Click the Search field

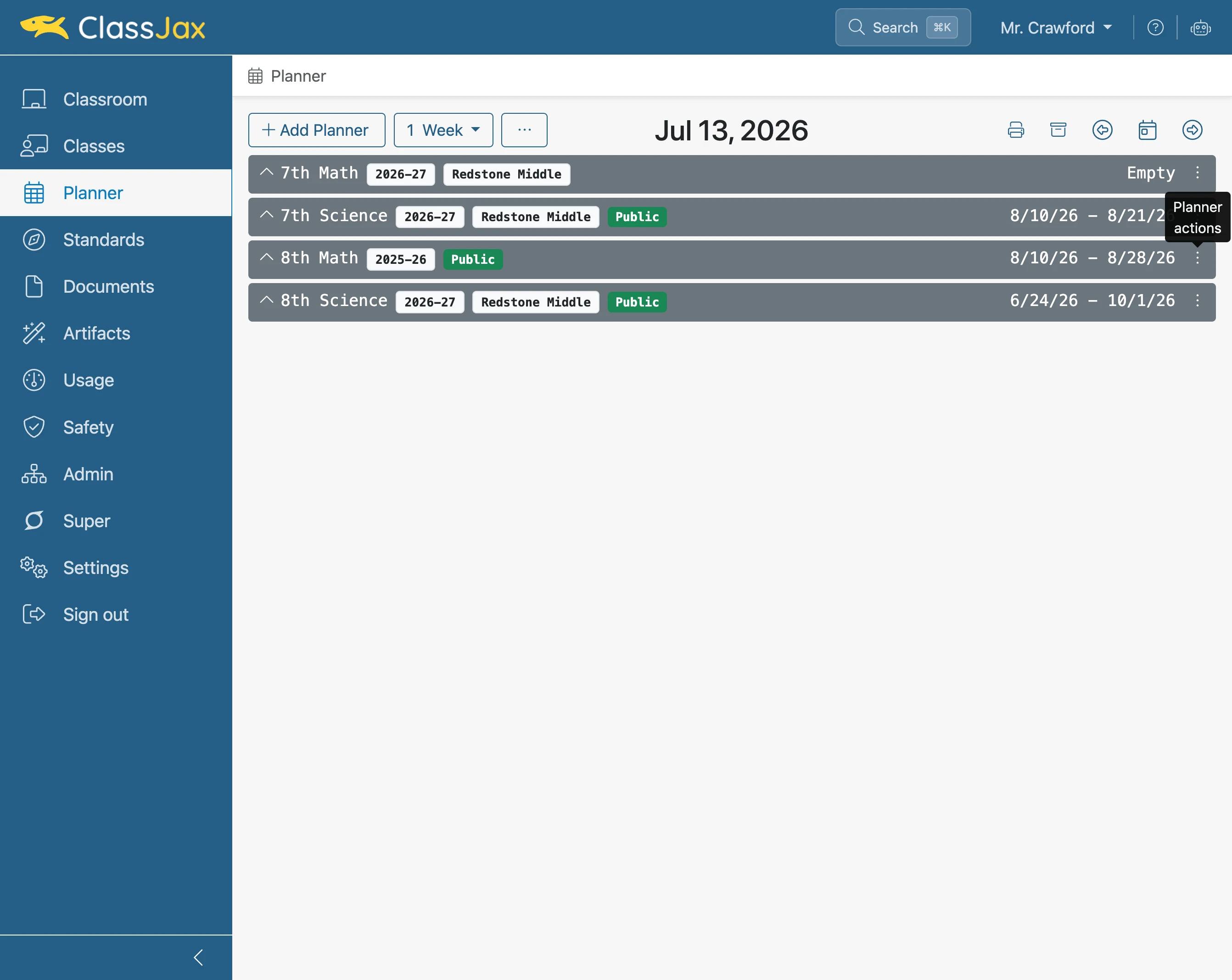click(903, 28)
